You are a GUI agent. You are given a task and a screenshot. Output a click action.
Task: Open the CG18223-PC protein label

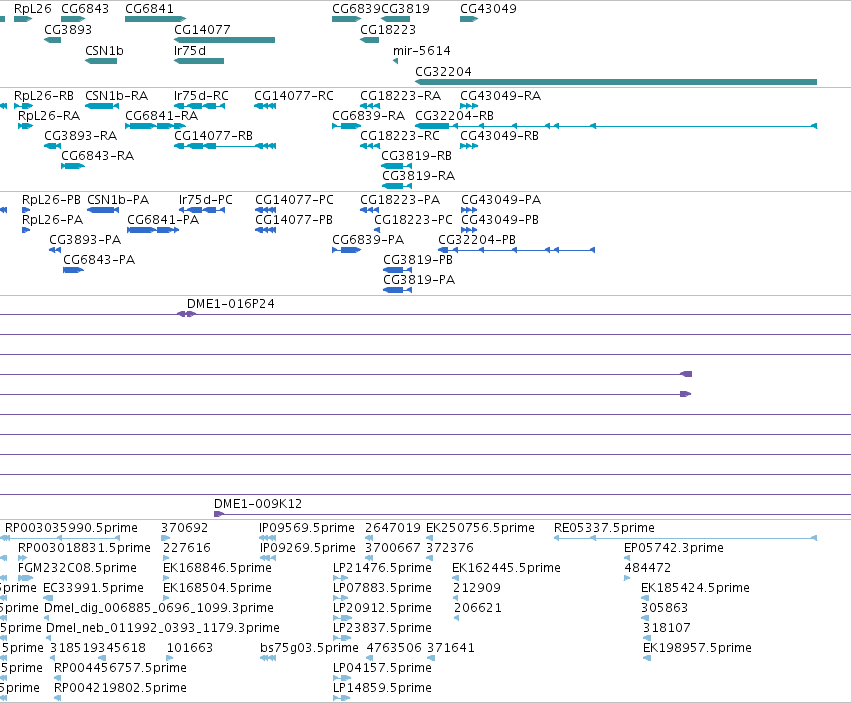pyautogui.click(x=413, y=220)
